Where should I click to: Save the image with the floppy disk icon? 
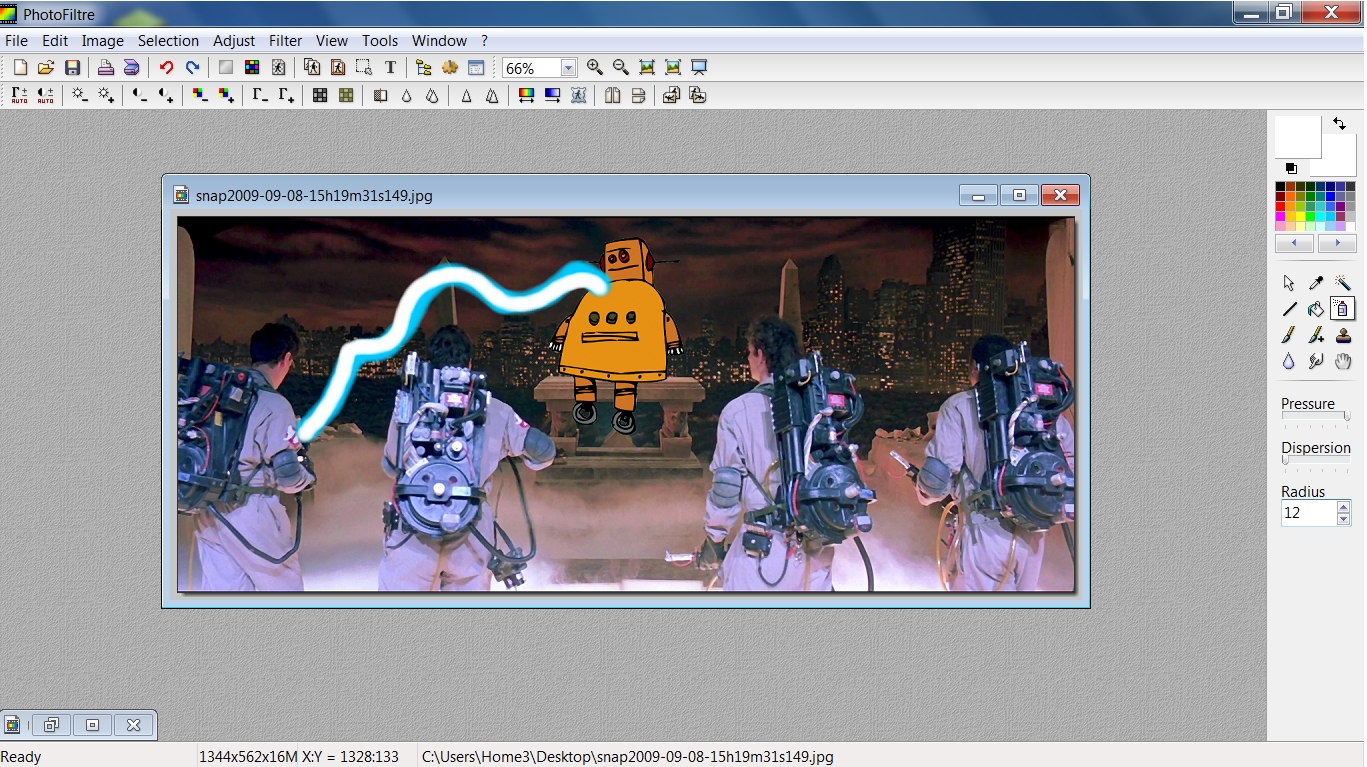(72, 68)
